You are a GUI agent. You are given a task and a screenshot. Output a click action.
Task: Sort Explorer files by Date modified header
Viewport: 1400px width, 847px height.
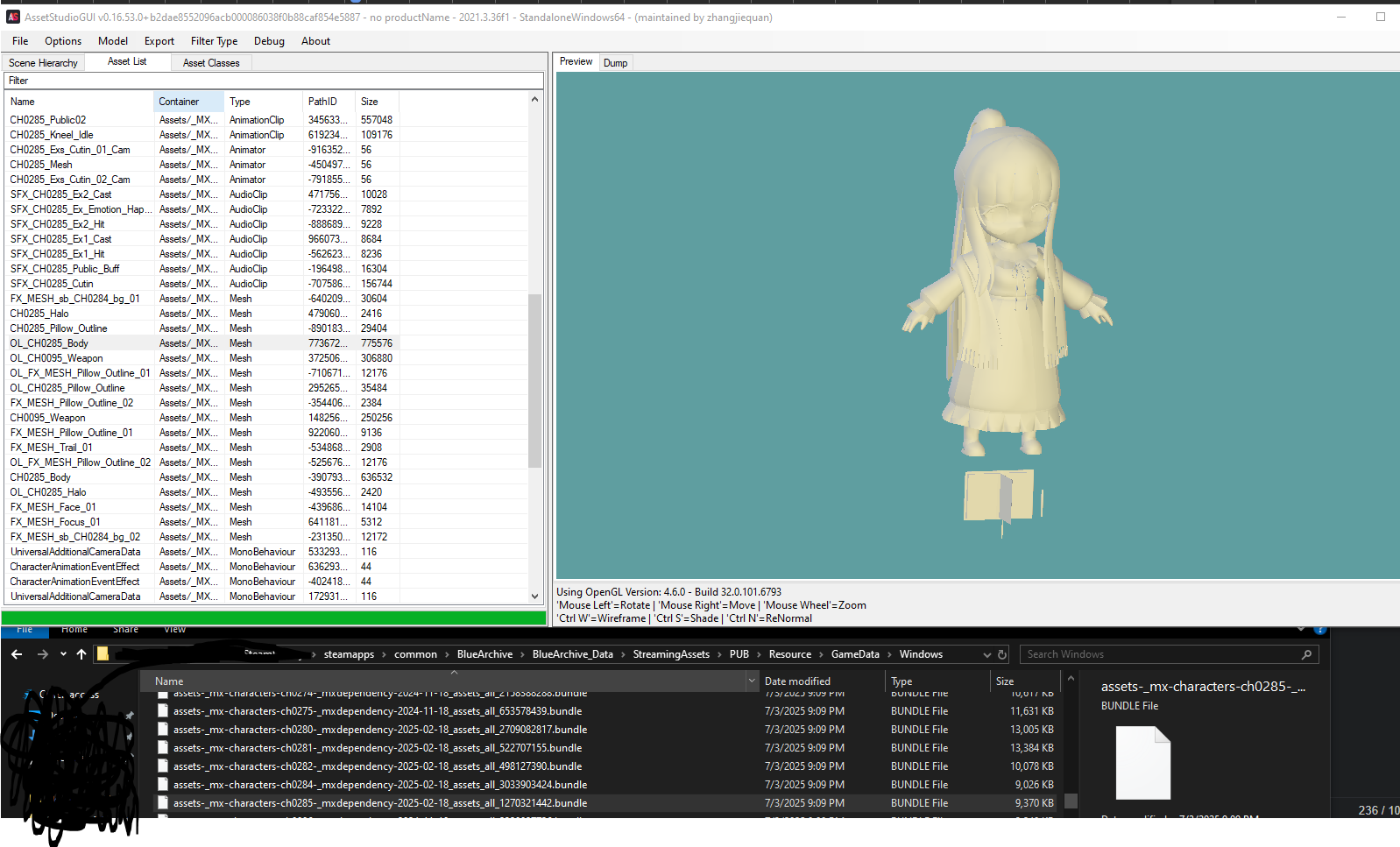[x=822, y=681]
